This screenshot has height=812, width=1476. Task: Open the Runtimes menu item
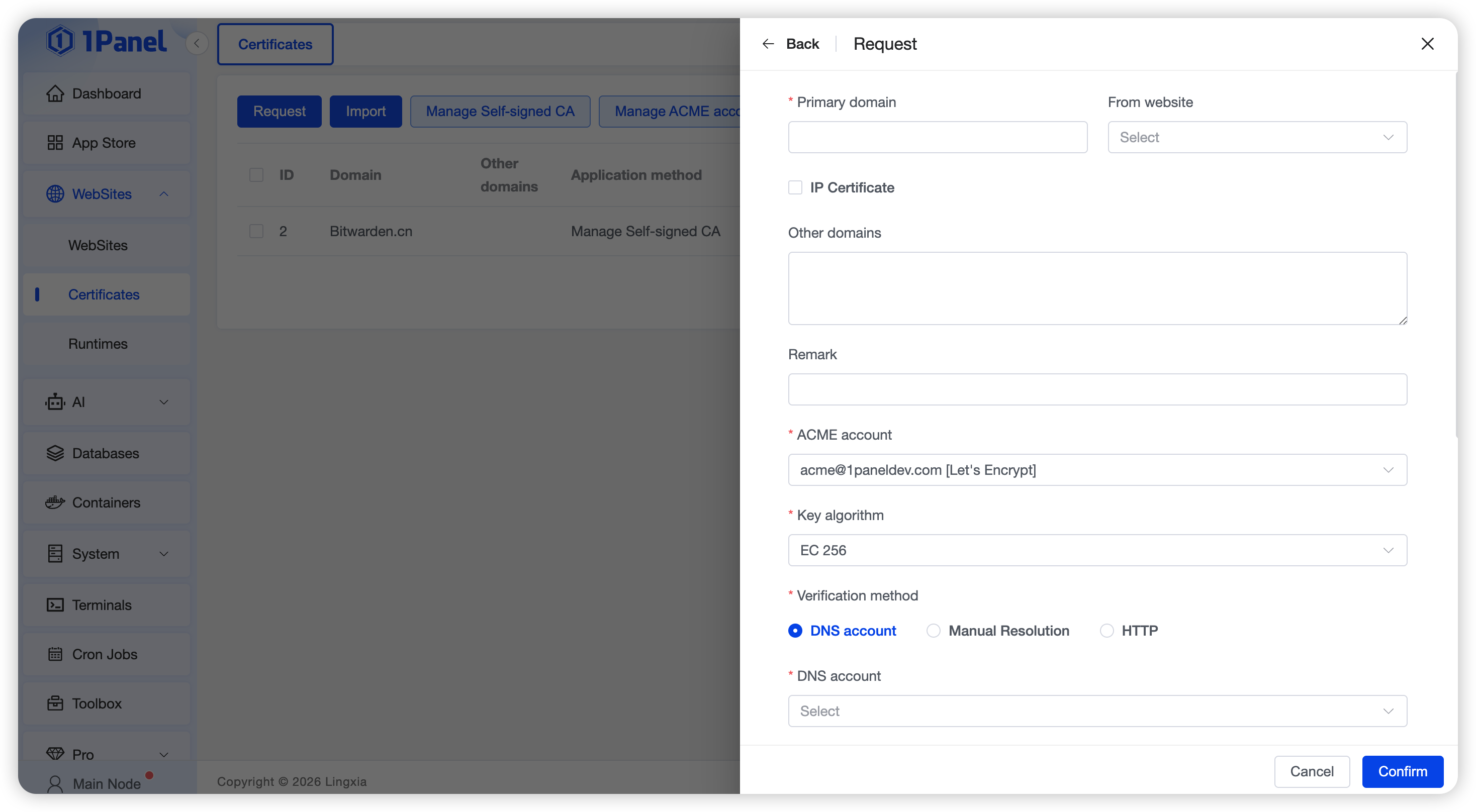98,344
